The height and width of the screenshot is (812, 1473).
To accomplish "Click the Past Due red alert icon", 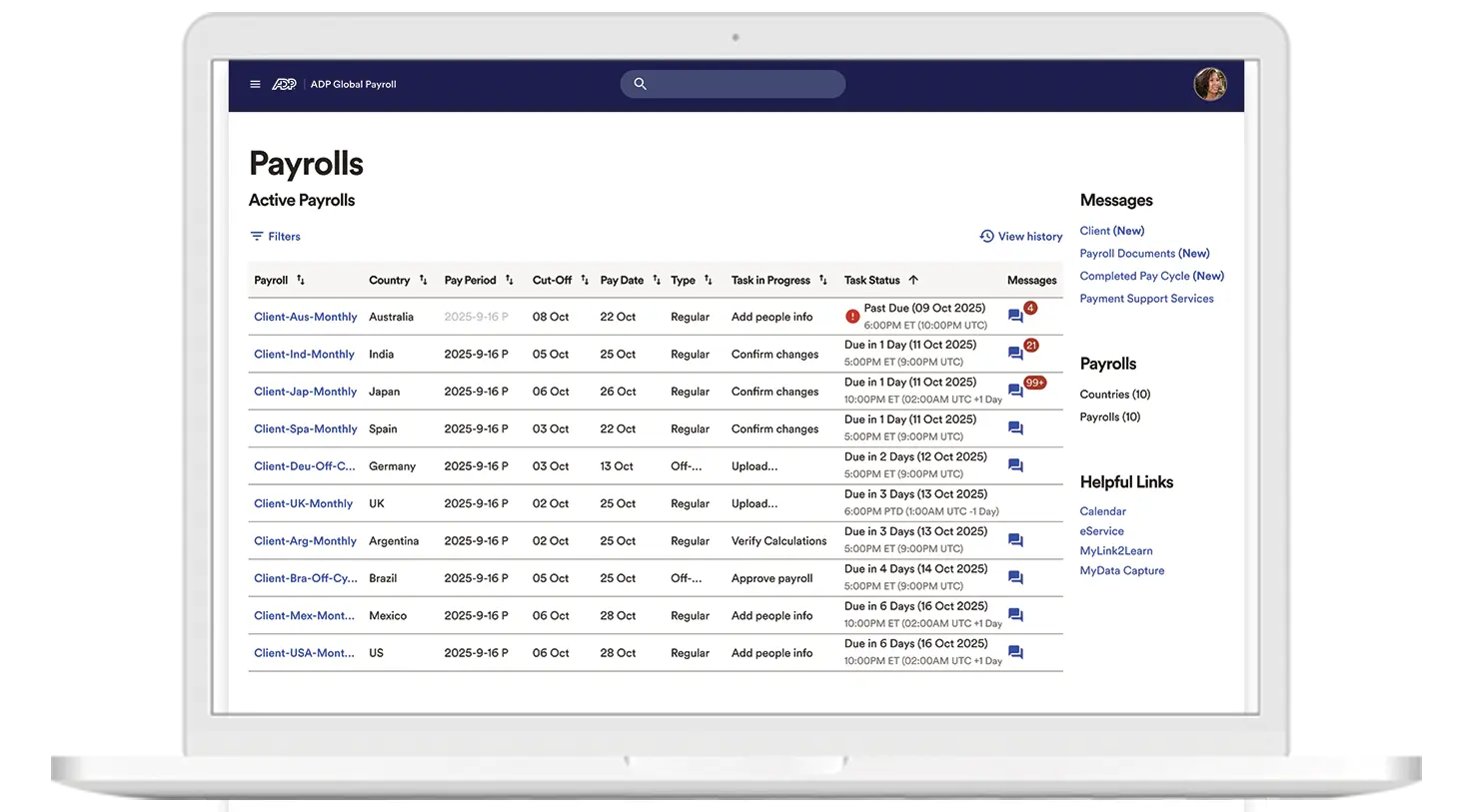I will click(x=852, y=317).
